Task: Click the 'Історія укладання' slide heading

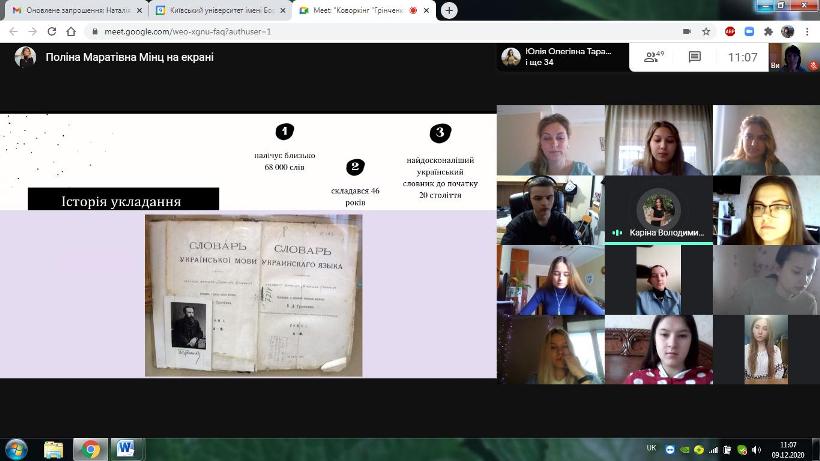Action: [x=121, y=201]
